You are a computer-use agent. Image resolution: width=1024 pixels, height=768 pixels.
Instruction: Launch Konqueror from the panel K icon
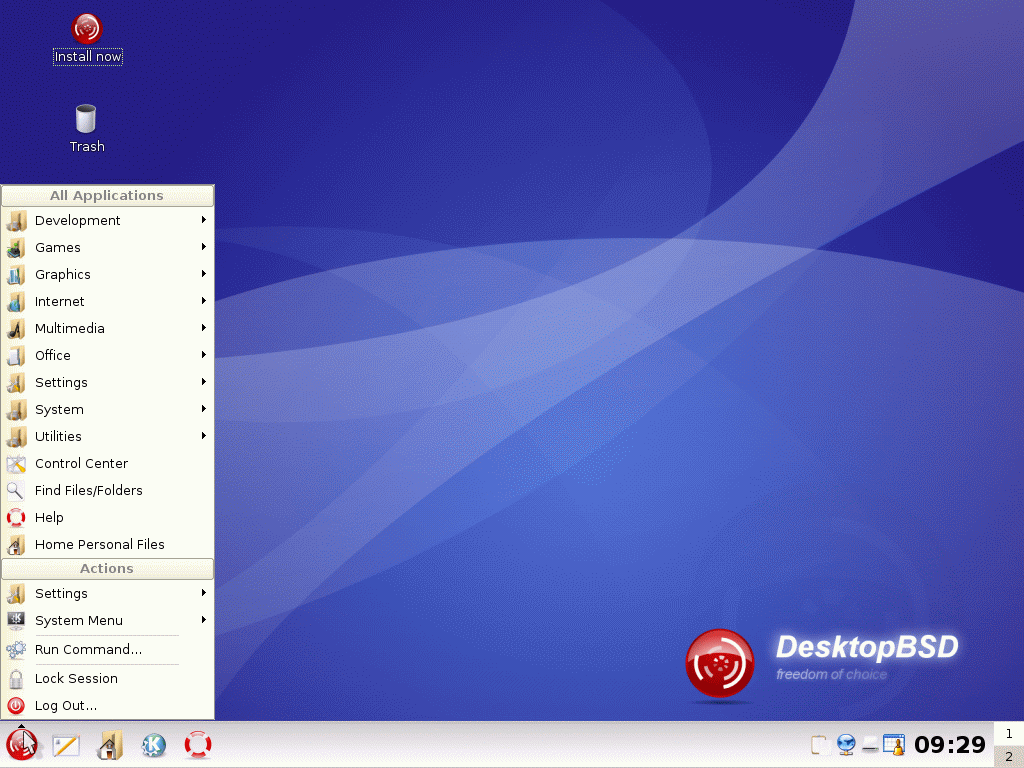pos(154,745)
